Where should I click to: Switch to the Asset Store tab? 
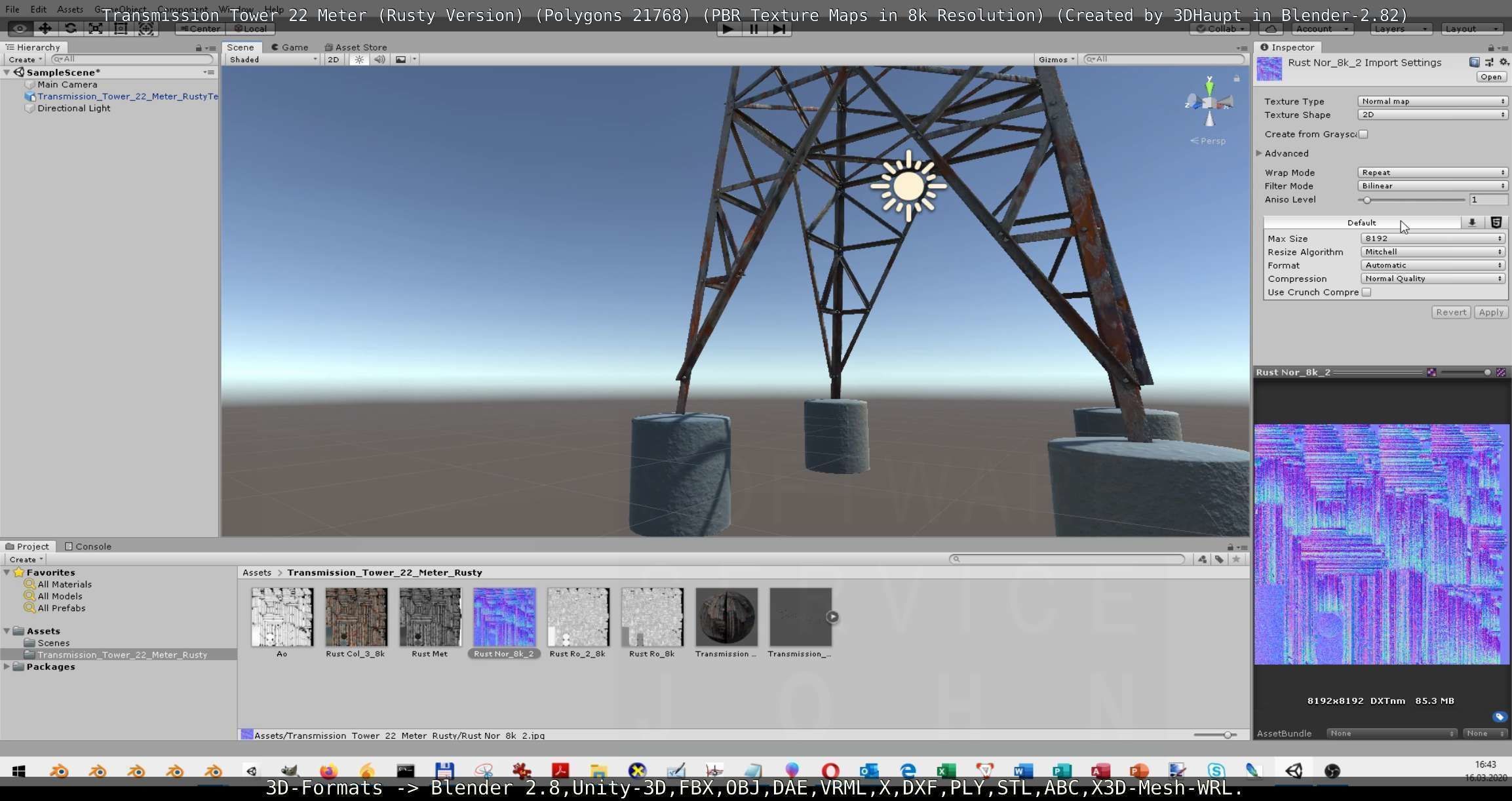pyautogui.click(x=356, y=47)
